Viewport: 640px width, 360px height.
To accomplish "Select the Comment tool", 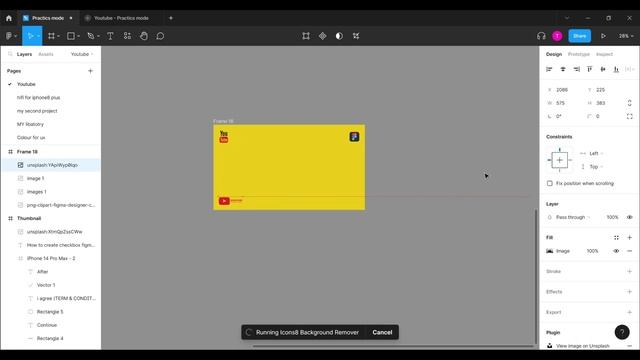I will 160,36.
